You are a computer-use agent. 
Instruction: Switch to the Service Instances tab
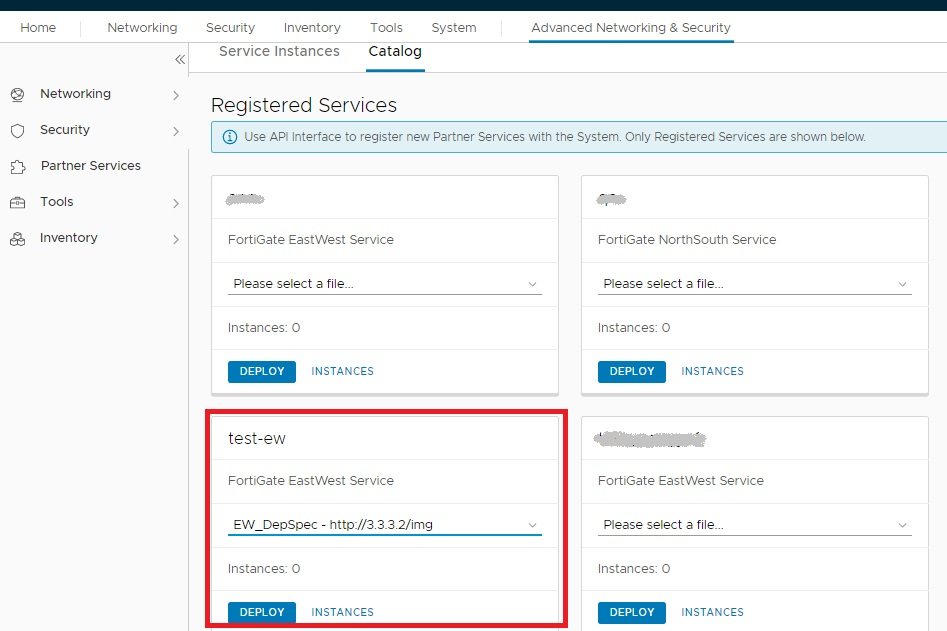(x=279, y=52)
